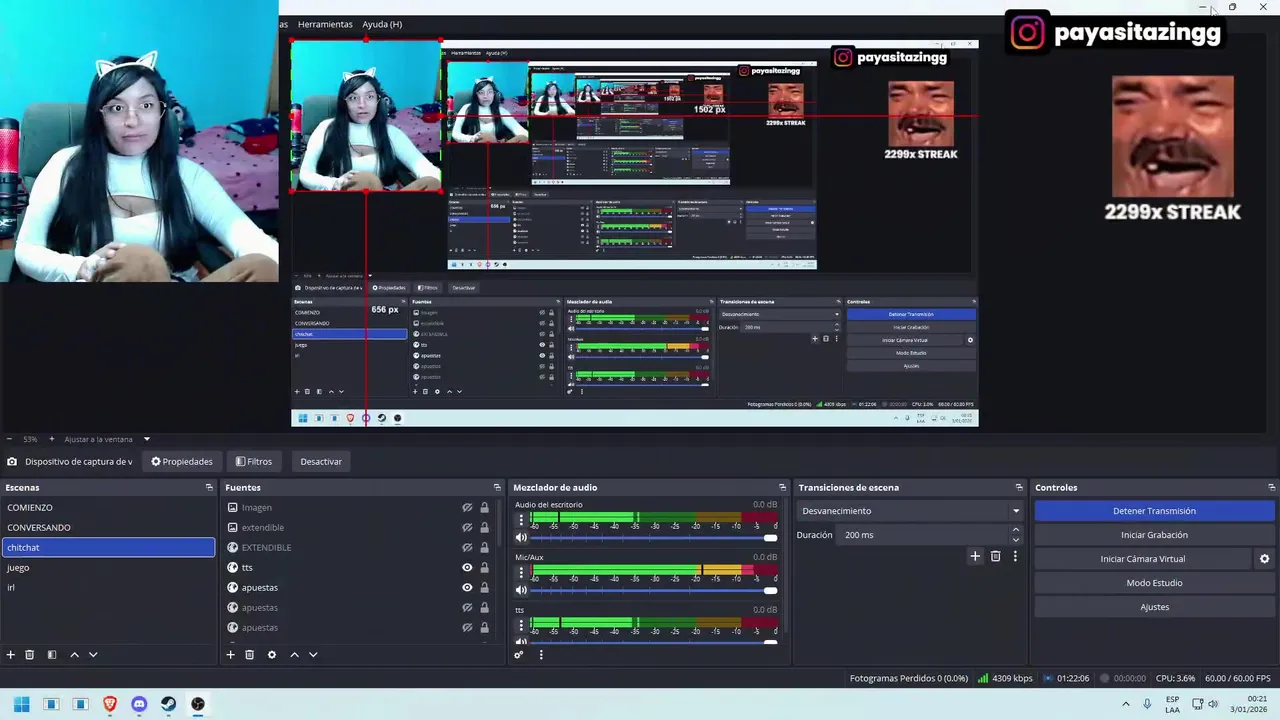Open Steam from the taskbar

pos(168,704)
